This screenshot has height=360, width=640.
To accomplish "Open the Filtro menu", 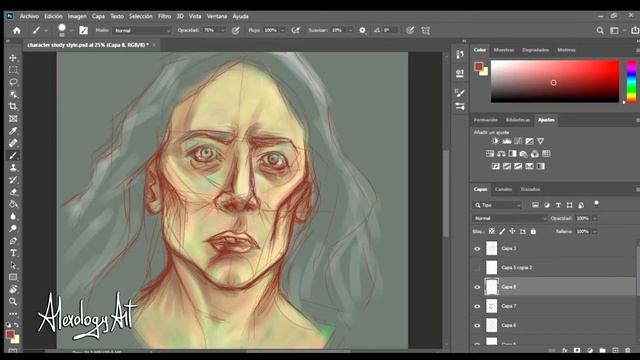I will click(164, 16).
